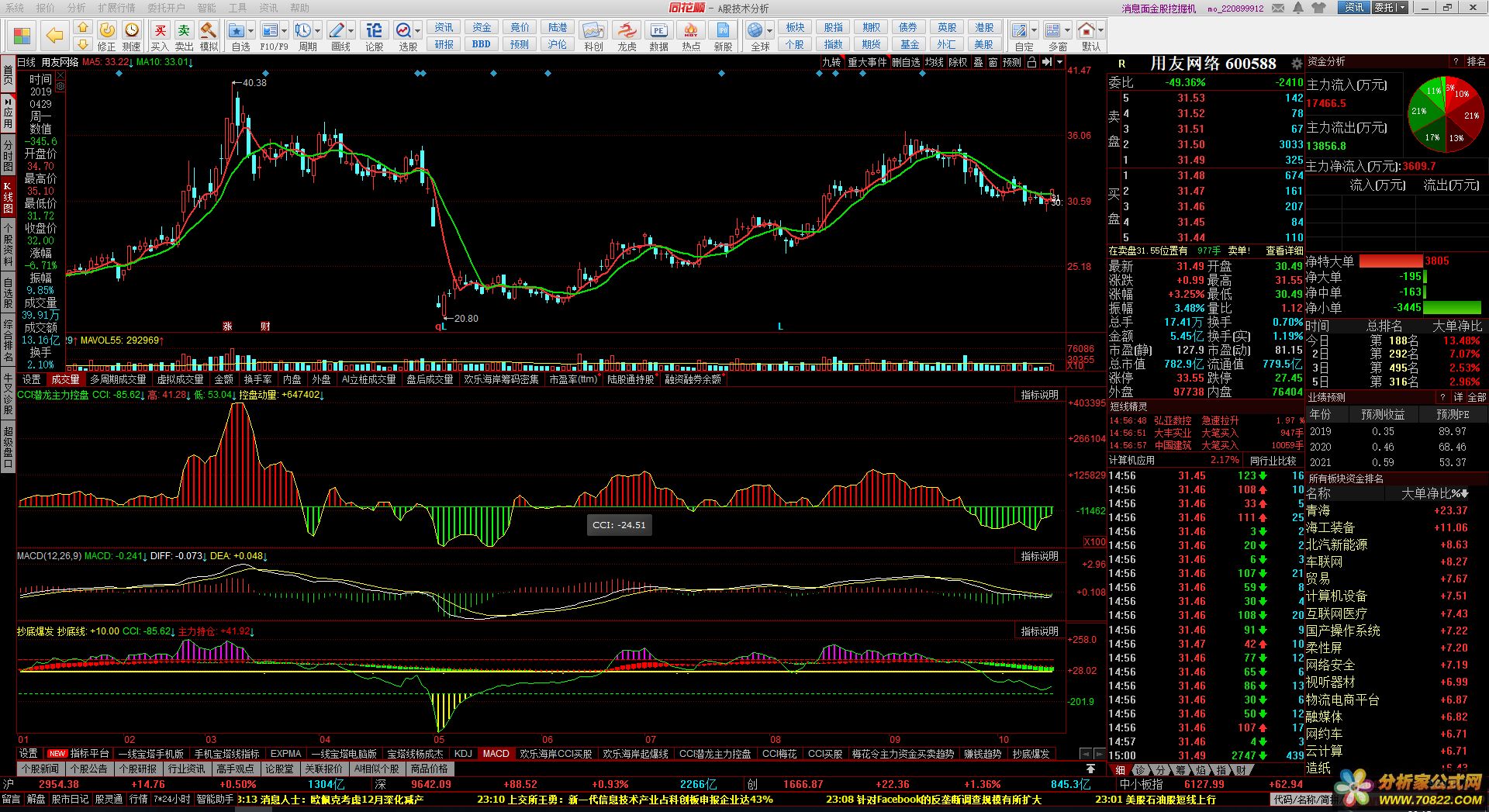This screenshot has width=1489, height=812.
Task: Click the red 净特大单 bar
Action: (1391, 261)
